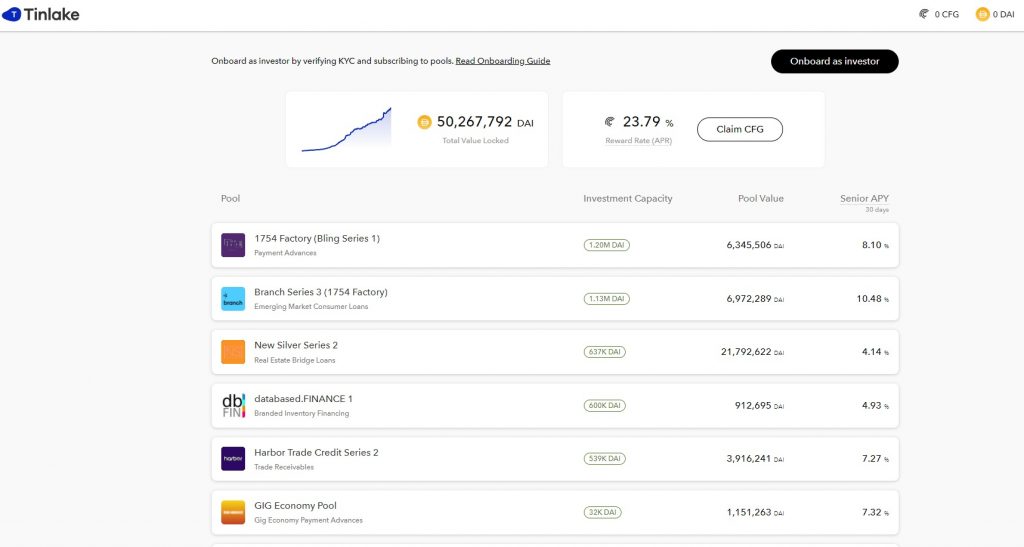Viewport: 1024px width, 547px height.
Task: Click the Total Value Locked chart
Action: click(346, 130)
